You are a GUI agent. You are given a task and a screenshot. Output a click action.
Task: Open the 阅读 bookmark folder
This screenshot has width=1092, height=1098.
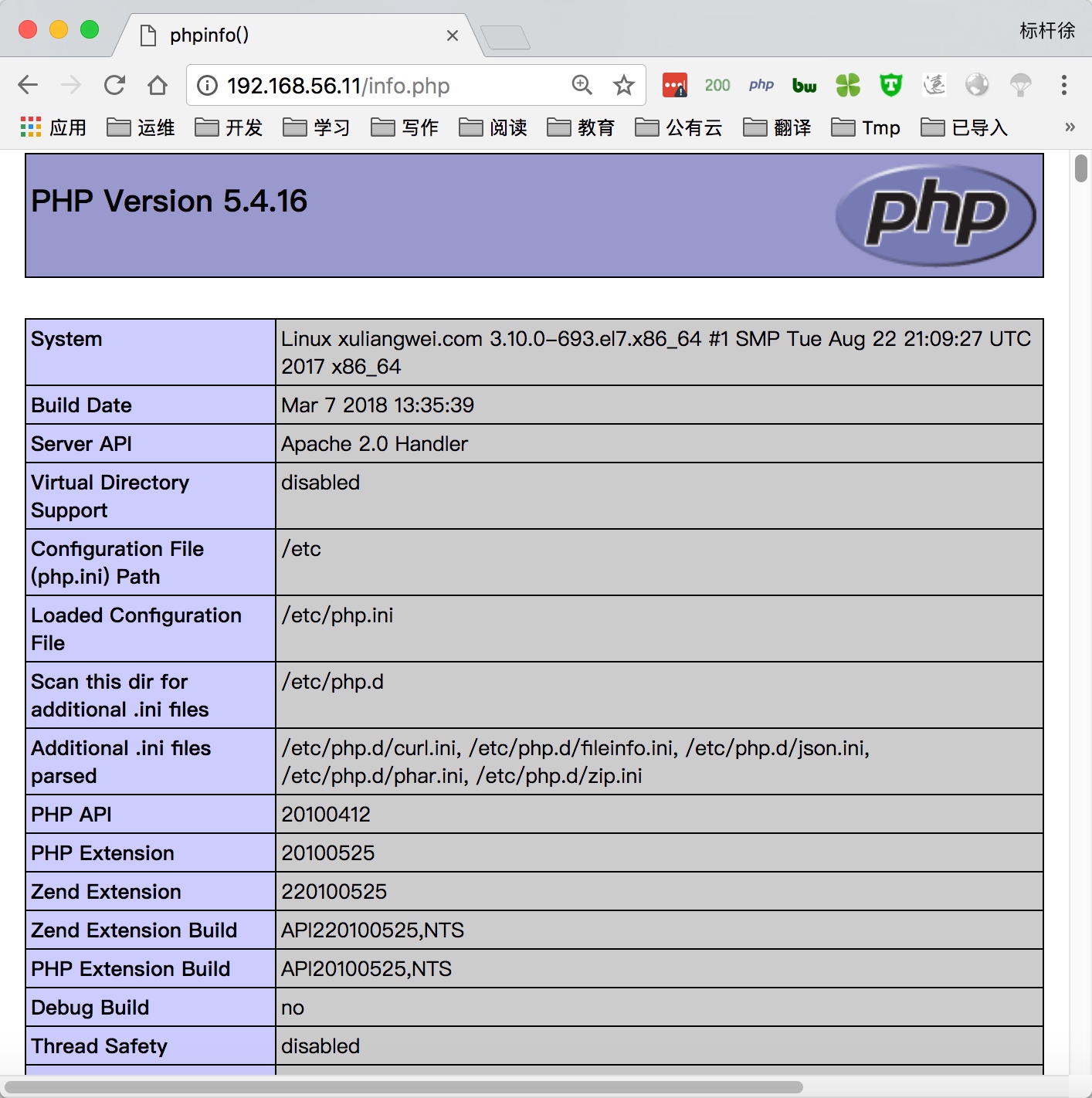click(493, 127)
